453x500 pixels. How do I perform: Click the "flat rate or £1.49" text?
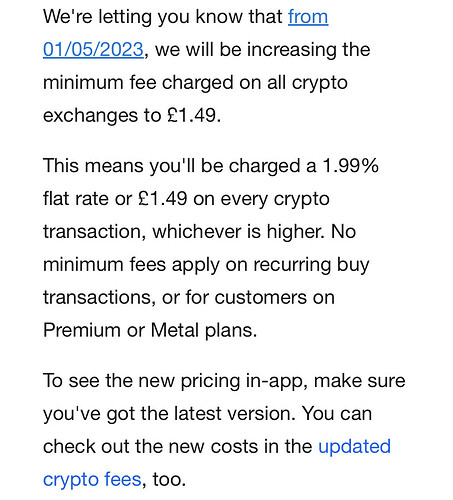[x=115, y=198]
